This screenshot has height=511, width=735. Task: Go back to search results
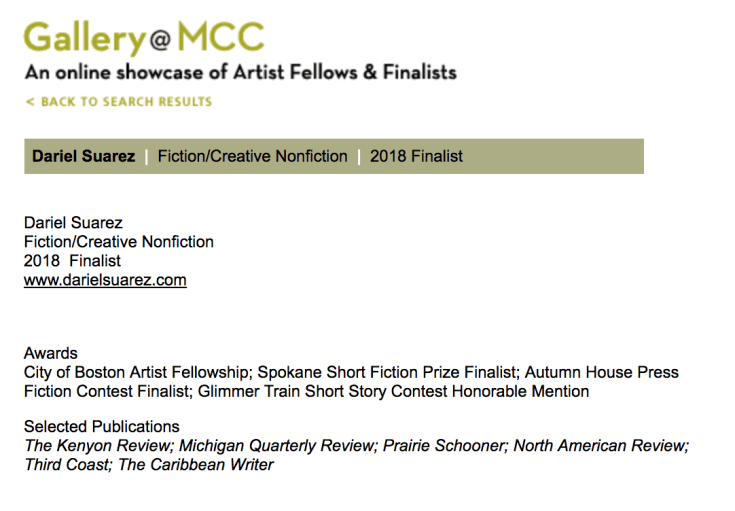(x=119, y=102)
